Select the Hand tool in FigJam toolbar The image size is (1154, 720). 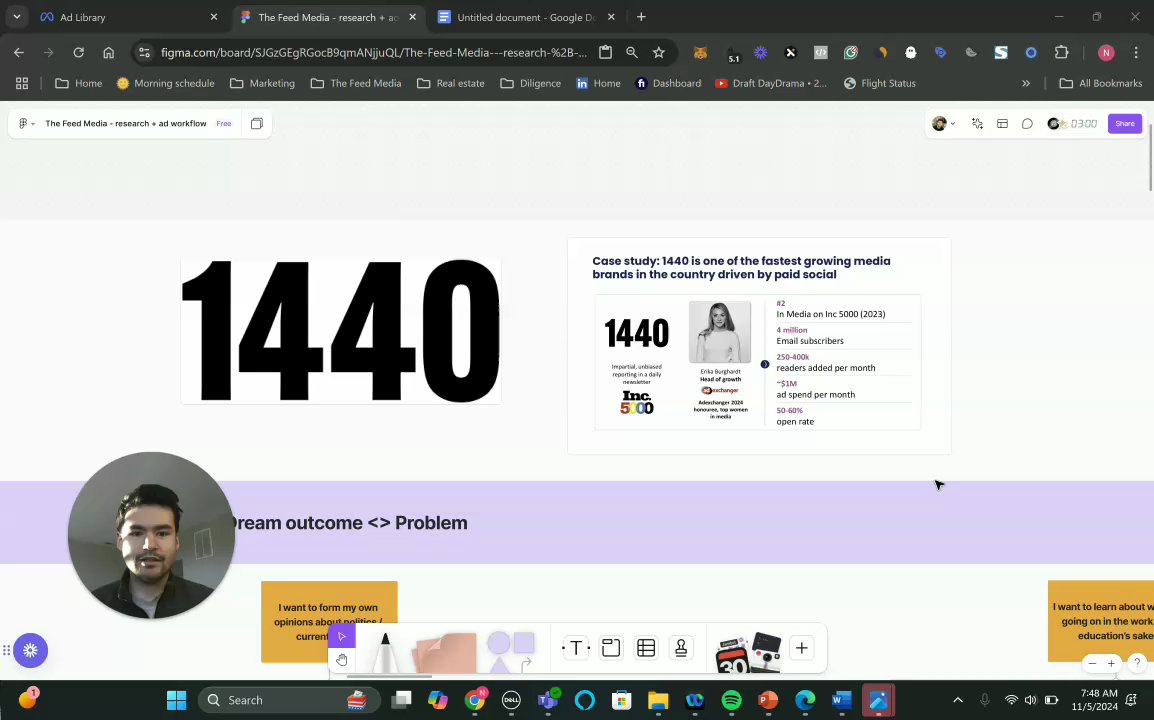pyautogui.click(x=341, y=660)
